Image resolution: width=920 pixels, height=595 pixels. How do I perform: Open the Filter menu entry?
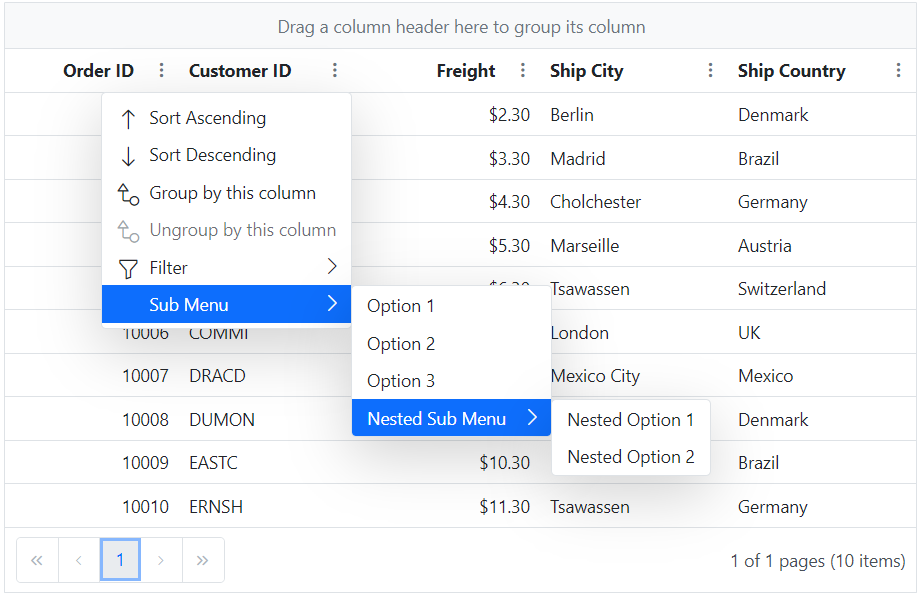click(x=226, y=267)
